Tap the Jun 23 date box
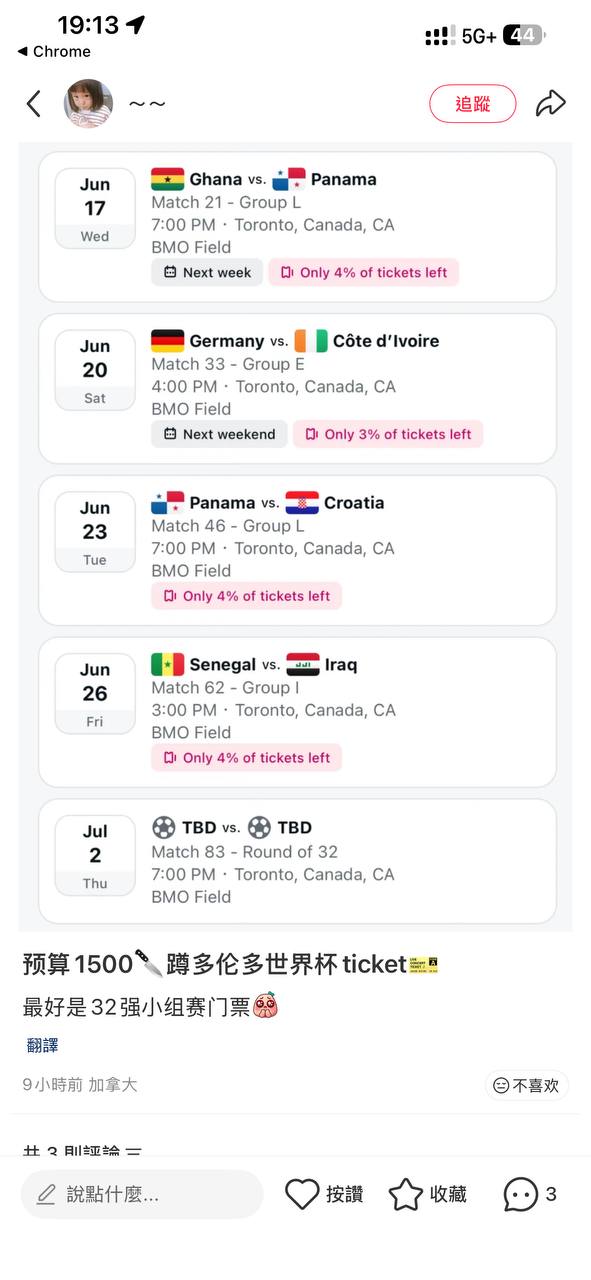591x1280 pixels. (95, 532)
